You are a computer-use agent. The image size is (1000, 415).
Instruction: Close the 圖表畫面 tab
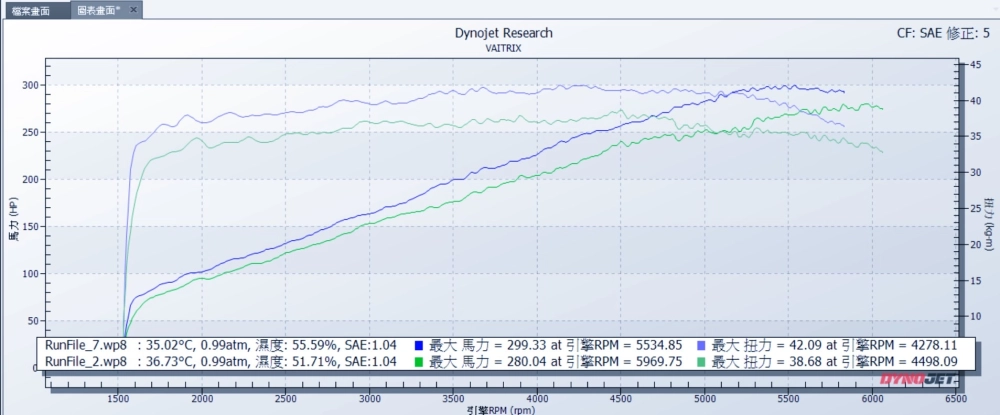tap(135, 9)
